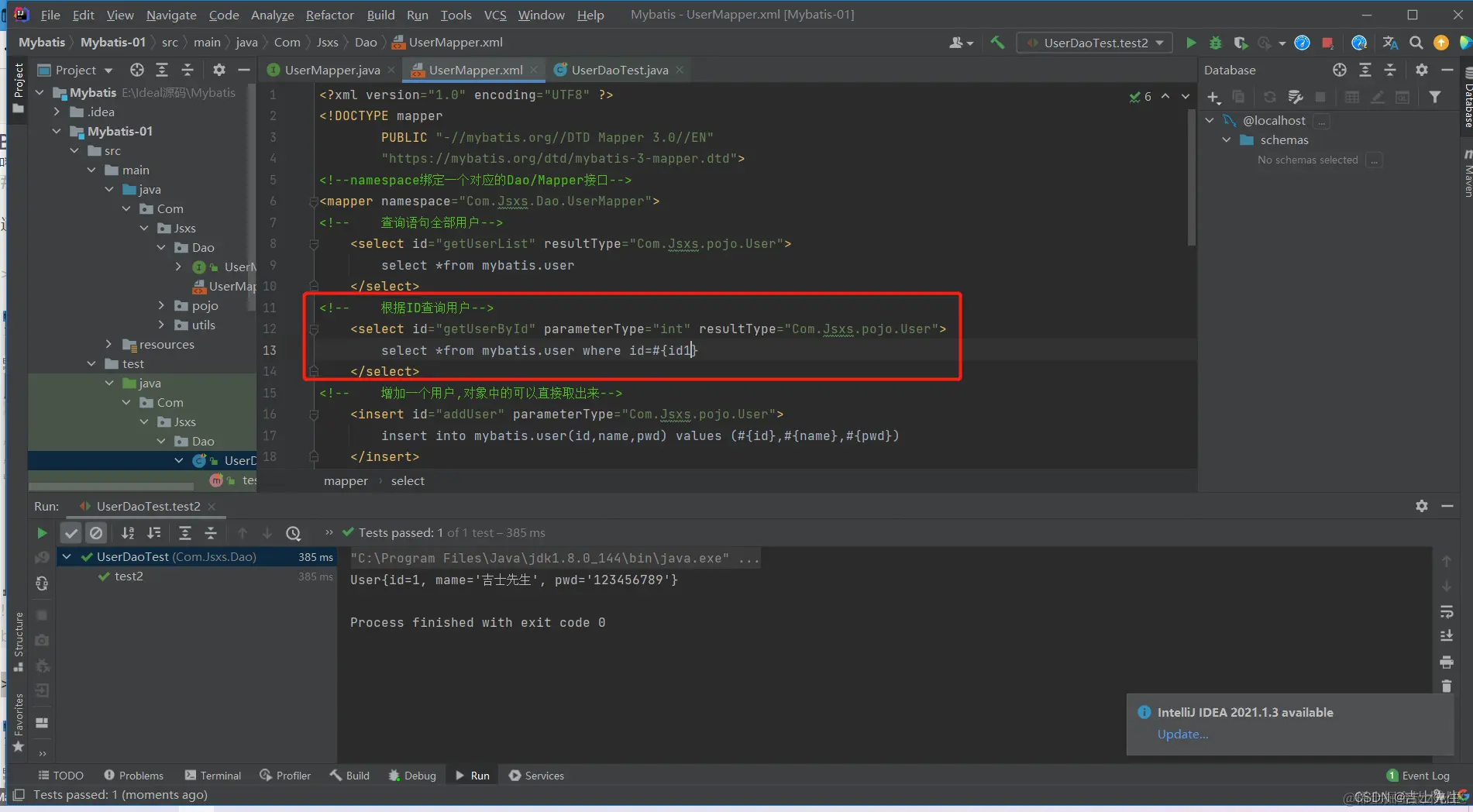Toggle soft-wrap in console output
This screenshot has height=812, width=1473.
1446,612
